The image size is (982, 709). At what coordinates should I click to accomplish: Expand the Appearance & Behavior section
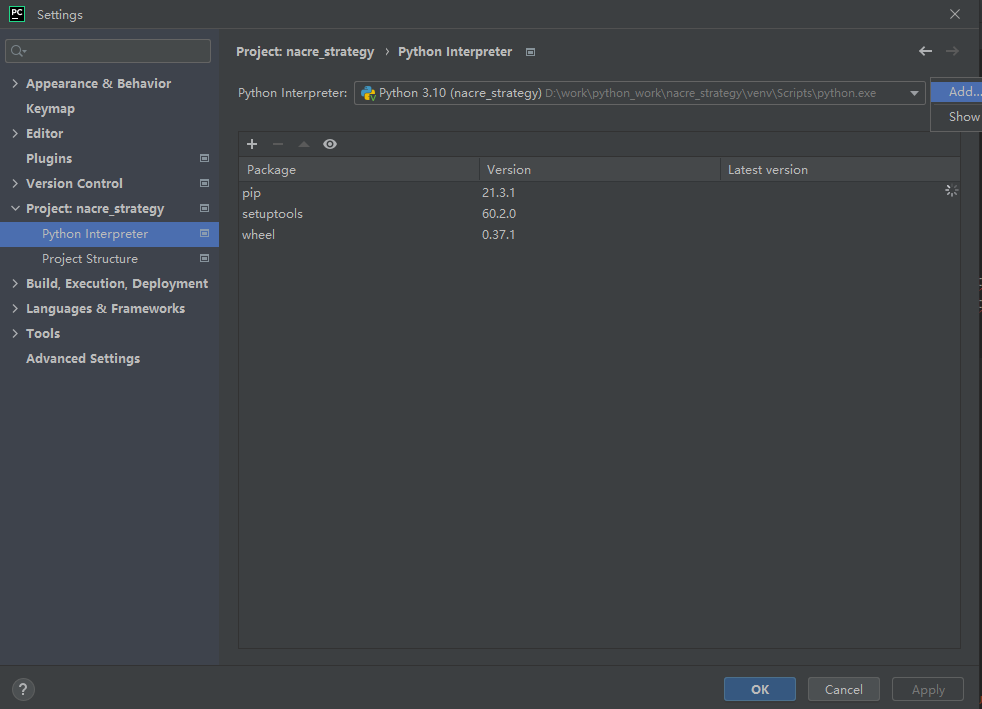coord(15,83)
